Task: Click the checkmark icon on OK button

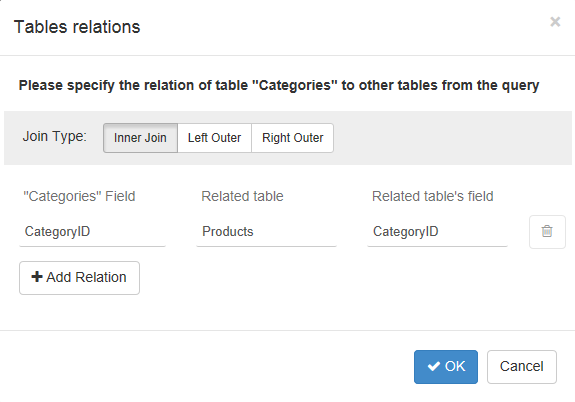Action: point(434,366)
